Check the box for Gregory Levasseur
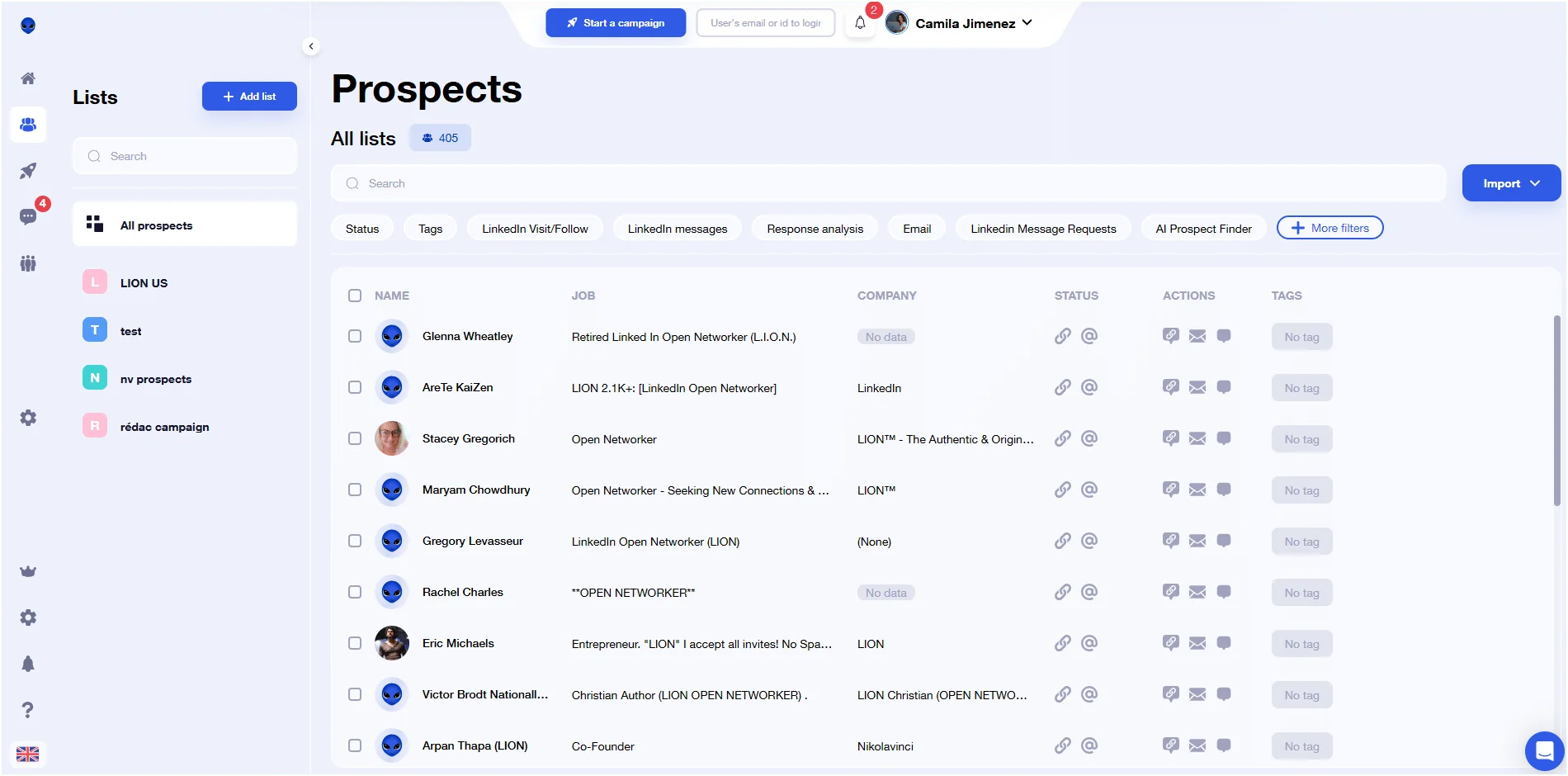 (x=355, y=541)
